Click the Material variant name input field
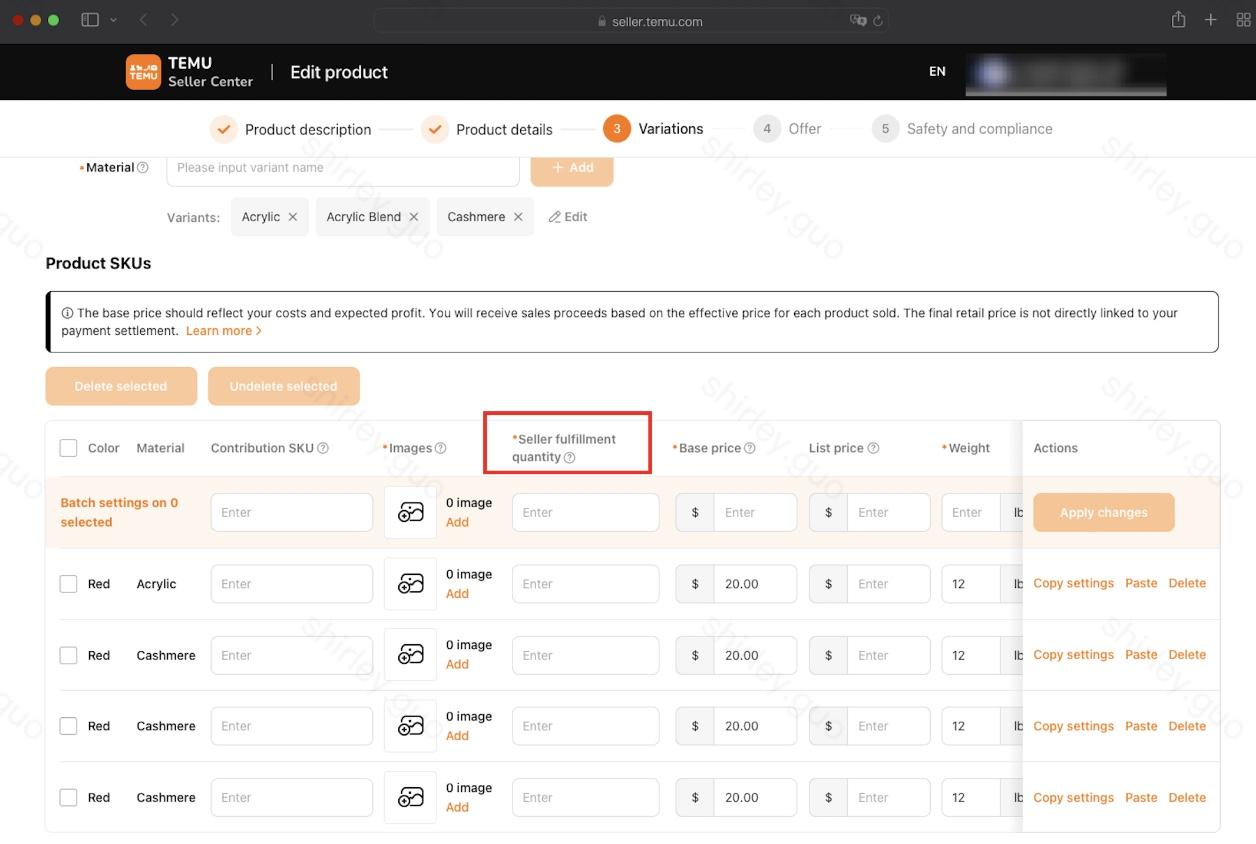The width and height of the screenshot is (1256, 844). (342, 168)
